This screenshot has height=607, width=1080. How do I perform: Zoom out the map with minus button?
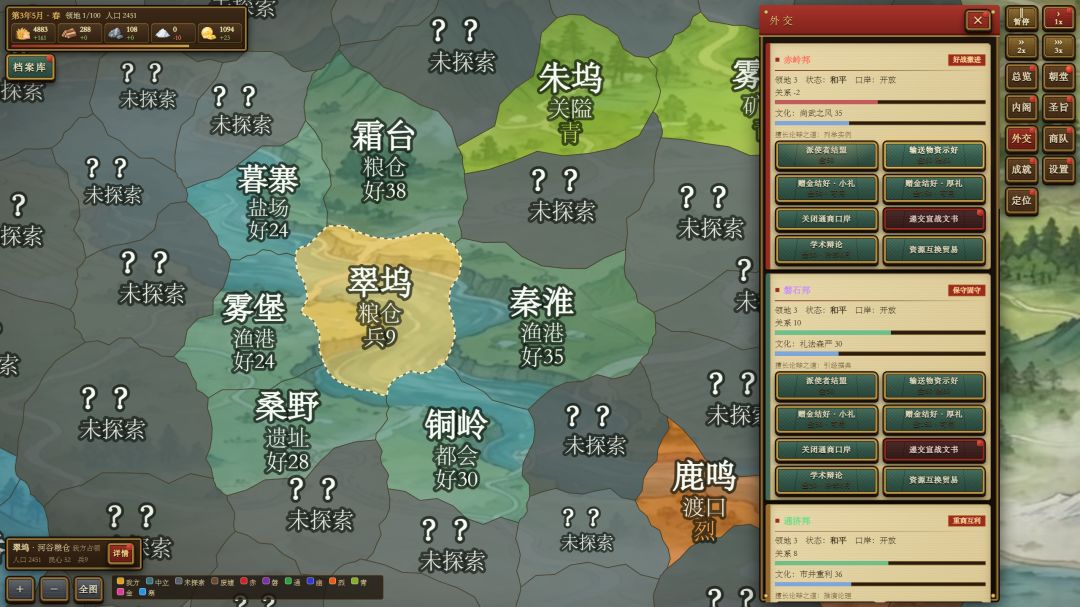54,589
